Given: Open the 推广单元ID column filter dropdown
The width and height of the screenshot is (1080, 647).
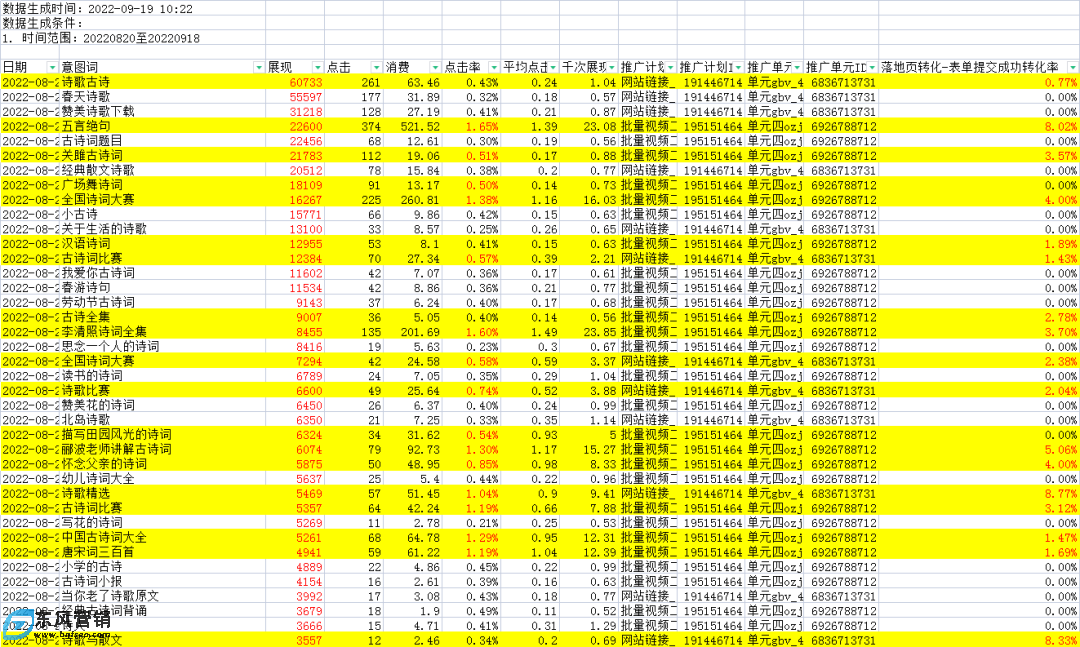Looking at the screenshot, I should click(x=871, y=67).
